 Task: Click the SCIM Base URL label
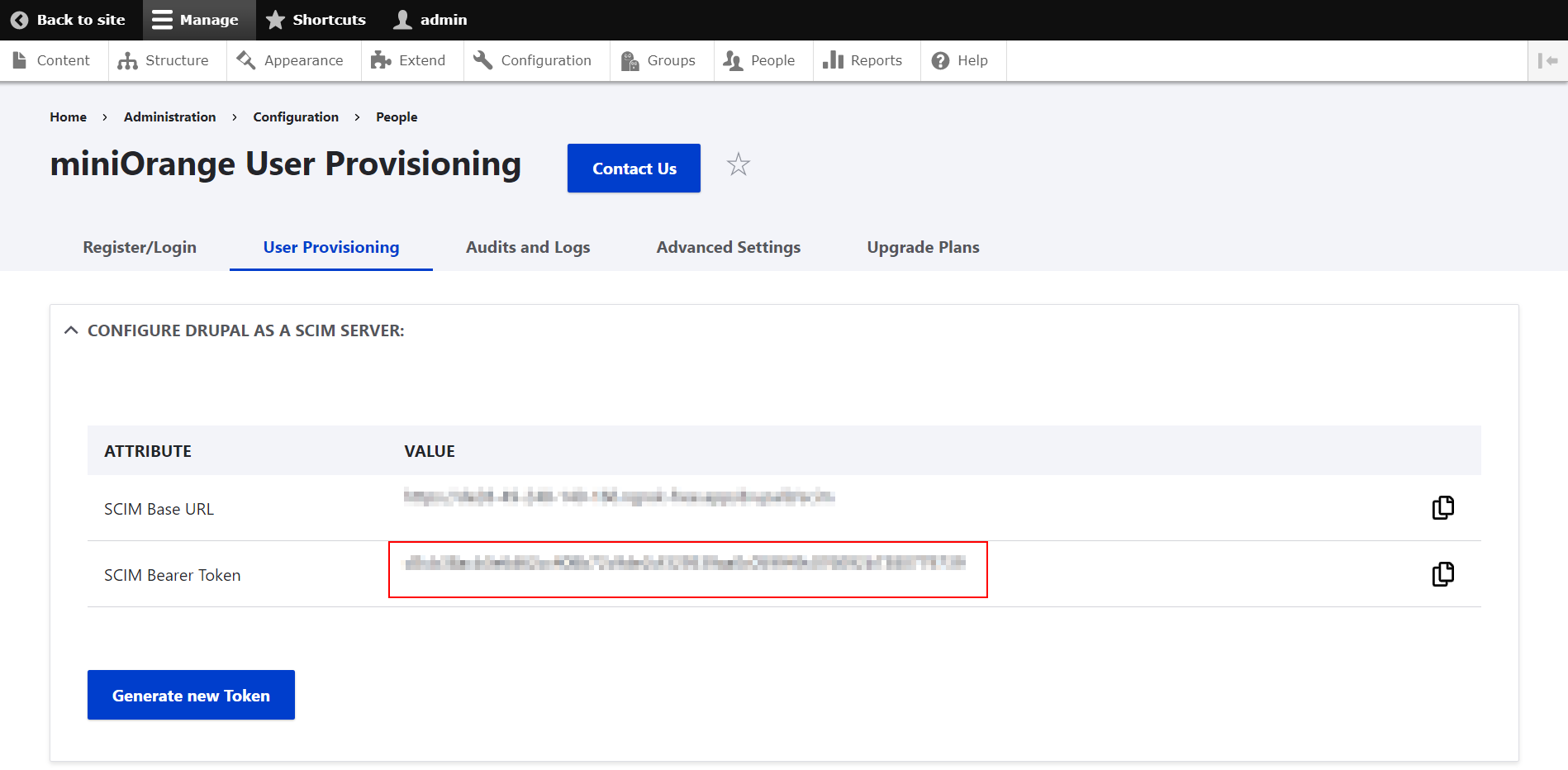tap(159, 509)
